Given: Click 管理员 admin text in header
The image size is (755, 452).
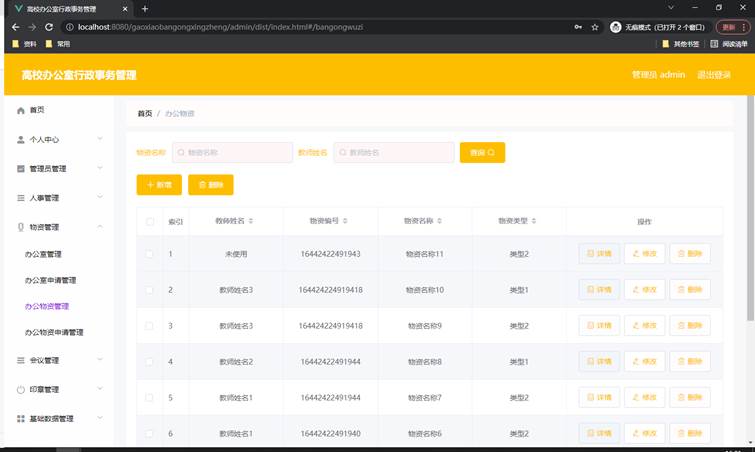Looking at the screenshot, I should point(658,75).
